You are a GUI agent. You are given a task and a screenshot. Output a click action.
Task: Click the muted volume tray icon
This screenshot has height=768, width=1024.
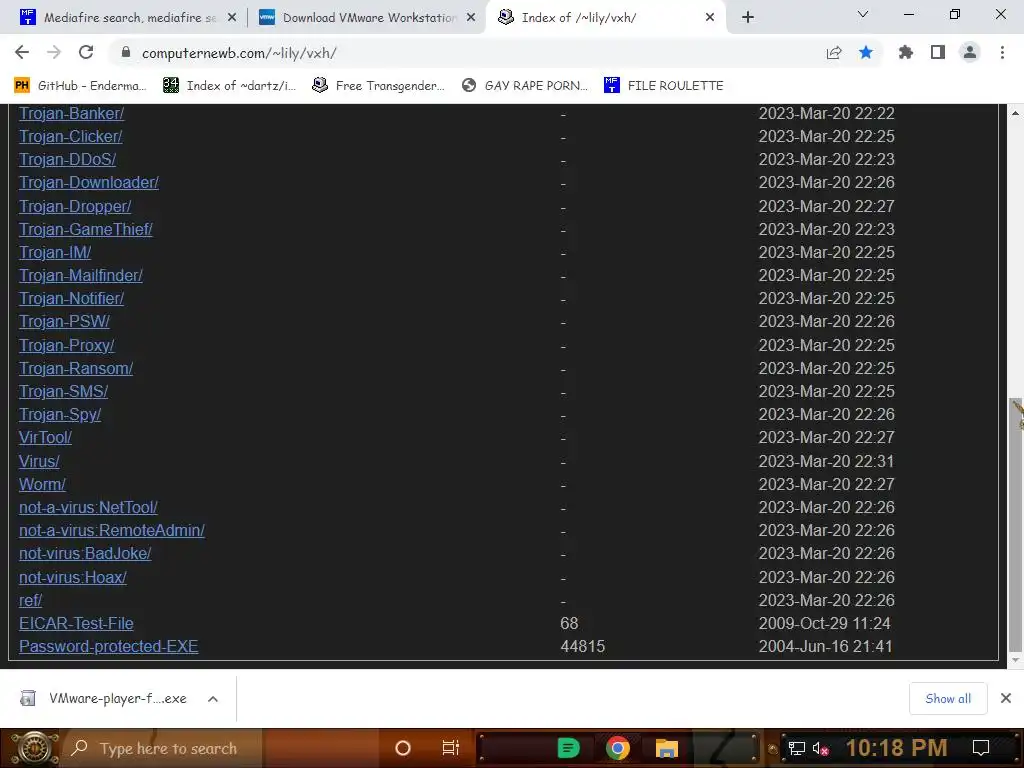820,749
